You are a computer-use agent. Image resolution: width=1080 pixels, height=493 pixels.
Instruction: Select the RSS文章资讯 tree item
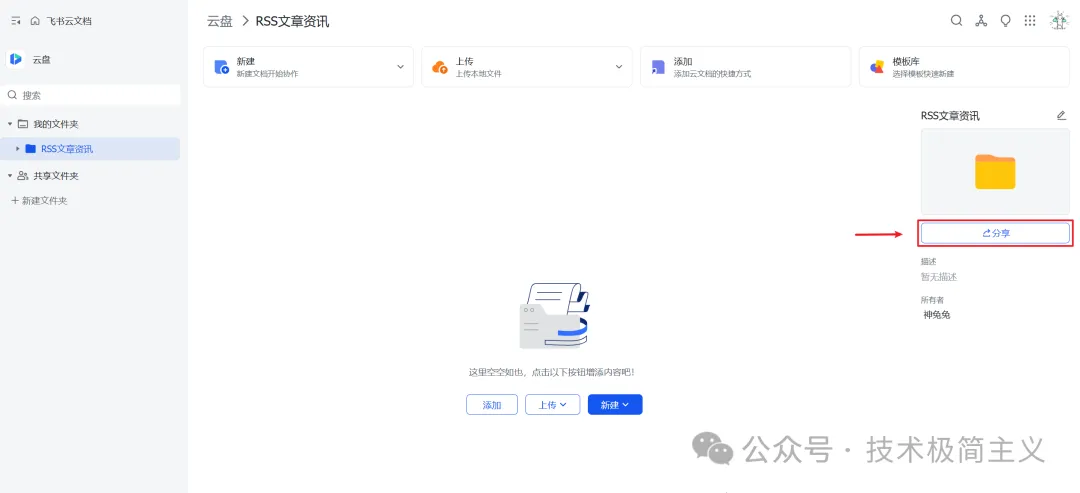click(90, 149)
